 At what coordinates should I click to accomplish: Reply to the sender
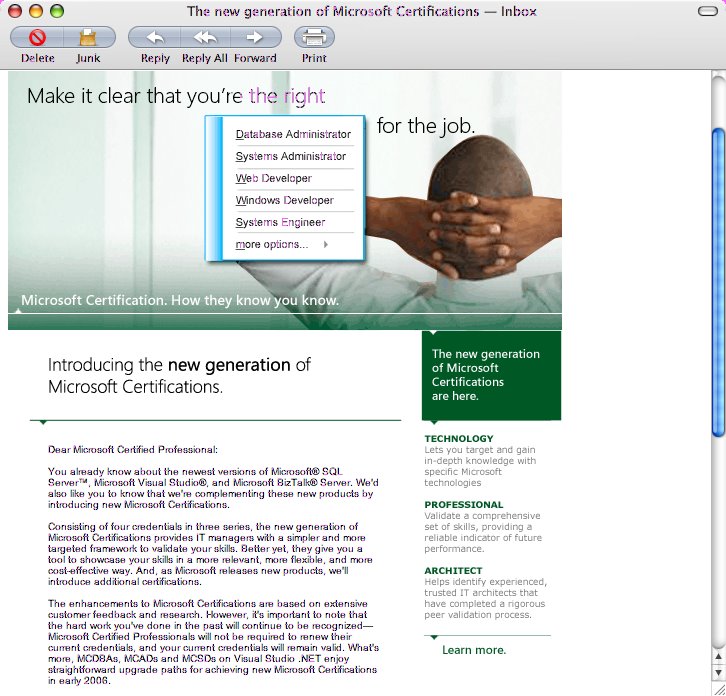click(x=155, y=38)
